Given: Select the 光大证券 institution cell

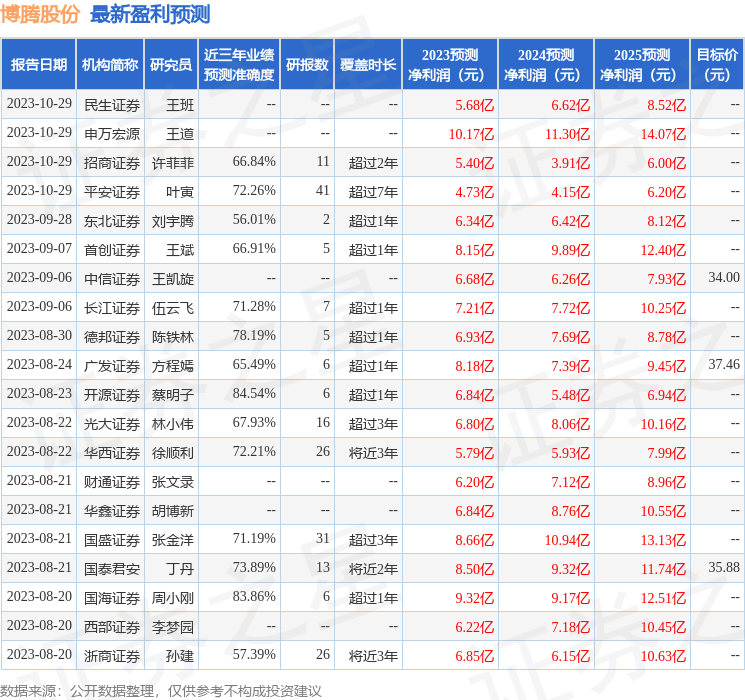Looking at the screenshot, I should click(112, 424).
